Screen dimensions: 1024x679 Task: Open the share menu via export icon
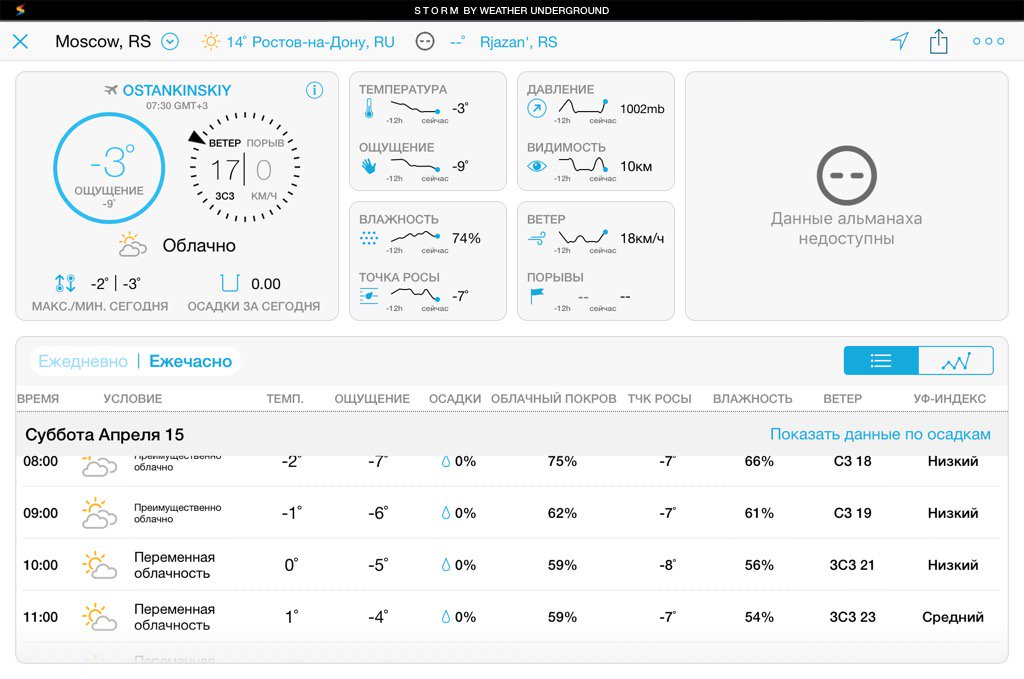click(938, 41)
